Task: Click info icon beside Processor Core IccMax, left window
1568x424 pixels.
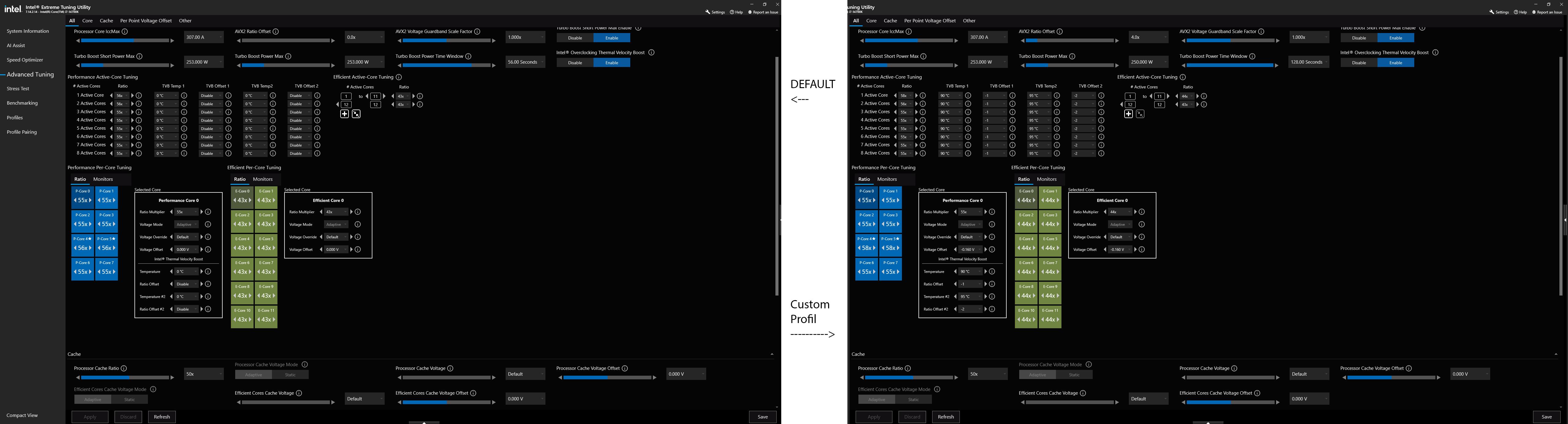Action: tap(125, 32)
